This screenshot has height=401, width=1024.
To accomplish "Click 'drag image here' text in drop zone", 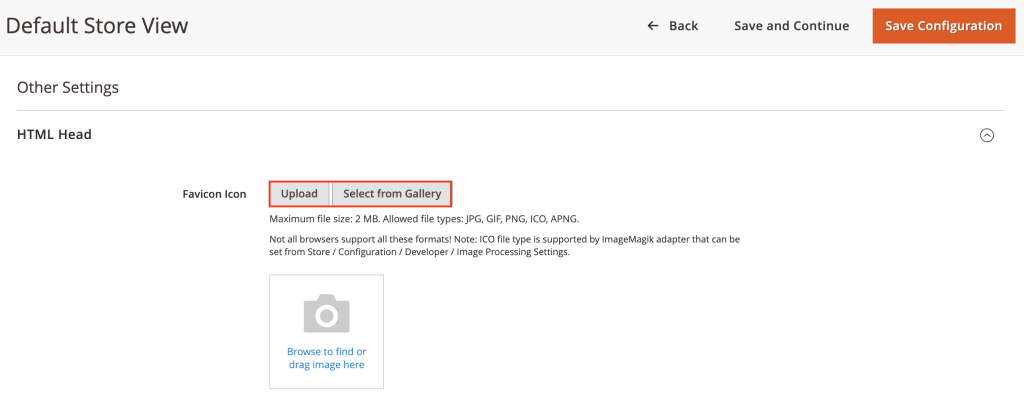I will [326, 365].
